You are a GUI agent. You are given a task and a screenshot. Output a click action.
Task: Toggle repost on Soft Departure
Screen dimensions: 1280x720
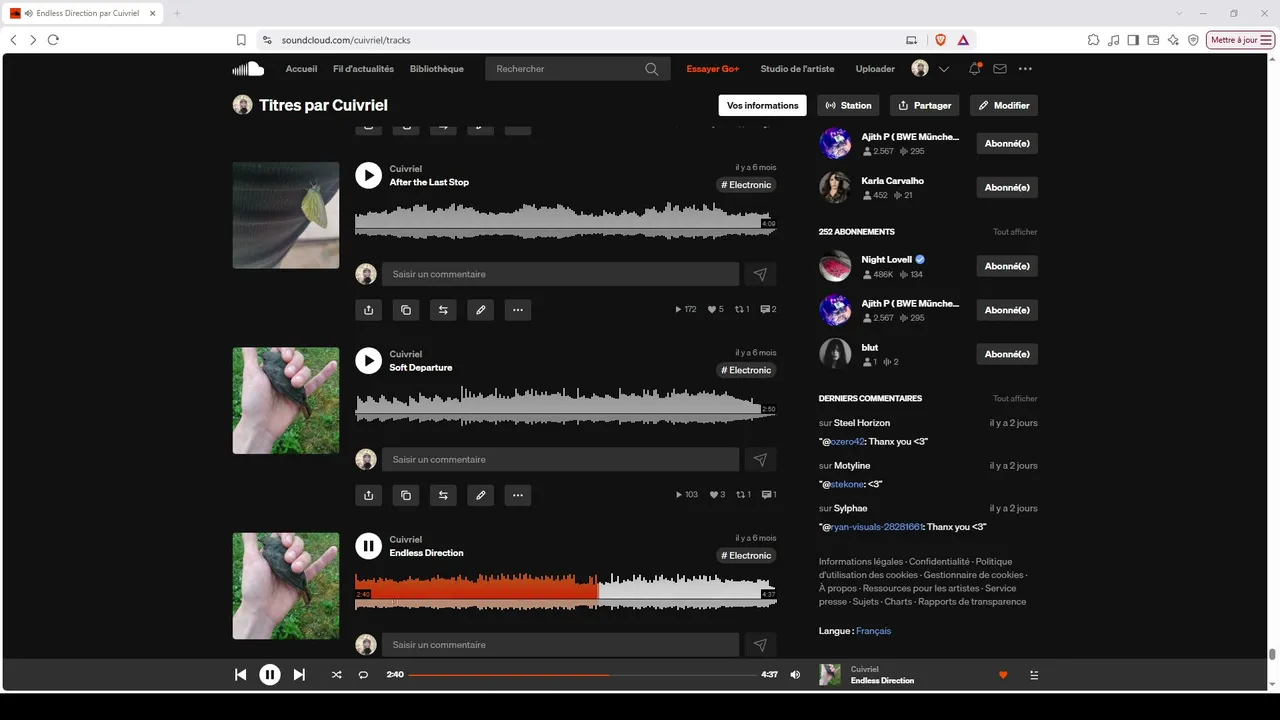(x=443, y=495)
